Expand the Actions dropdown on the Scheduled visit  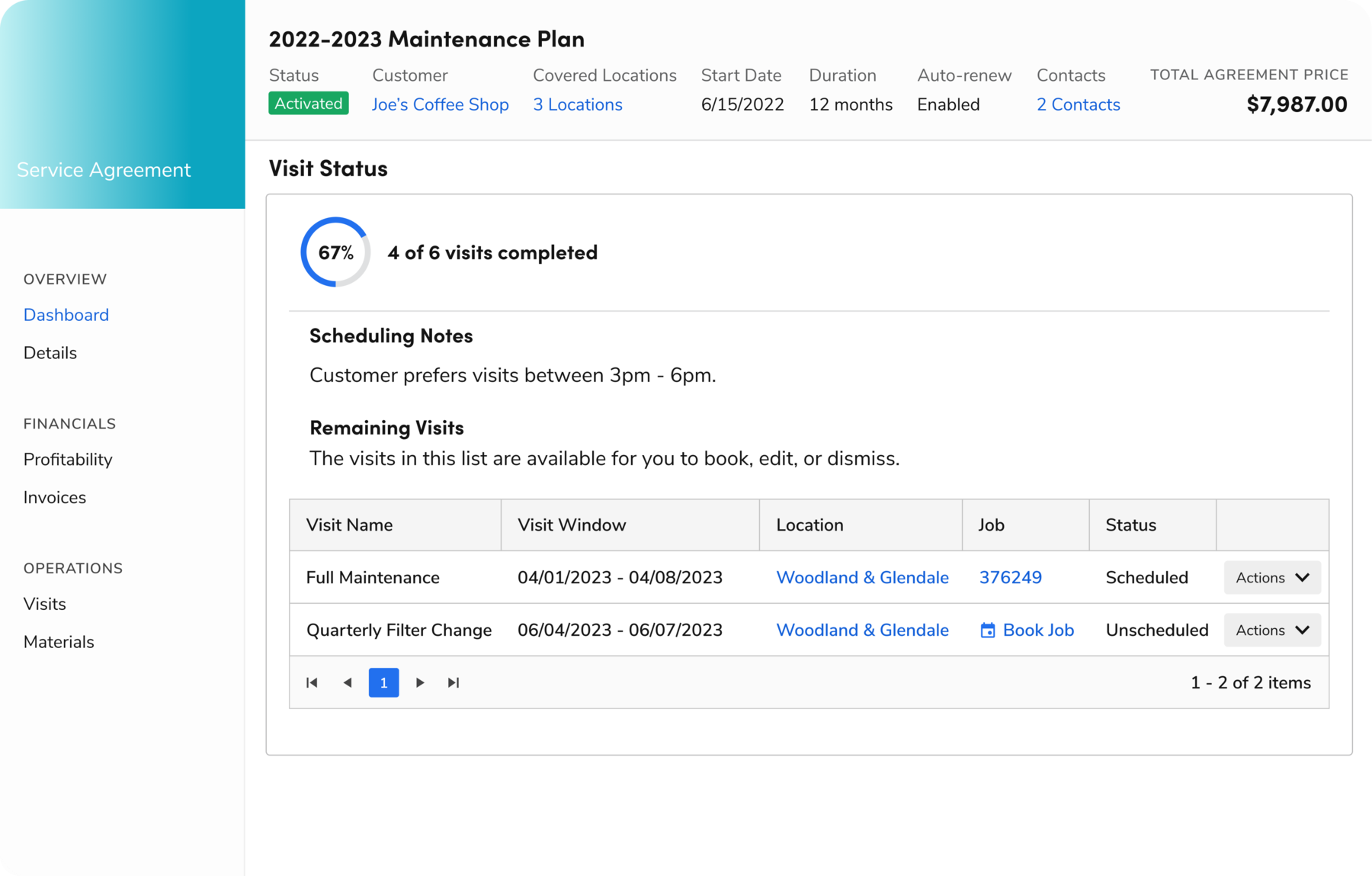[1271, 577]
